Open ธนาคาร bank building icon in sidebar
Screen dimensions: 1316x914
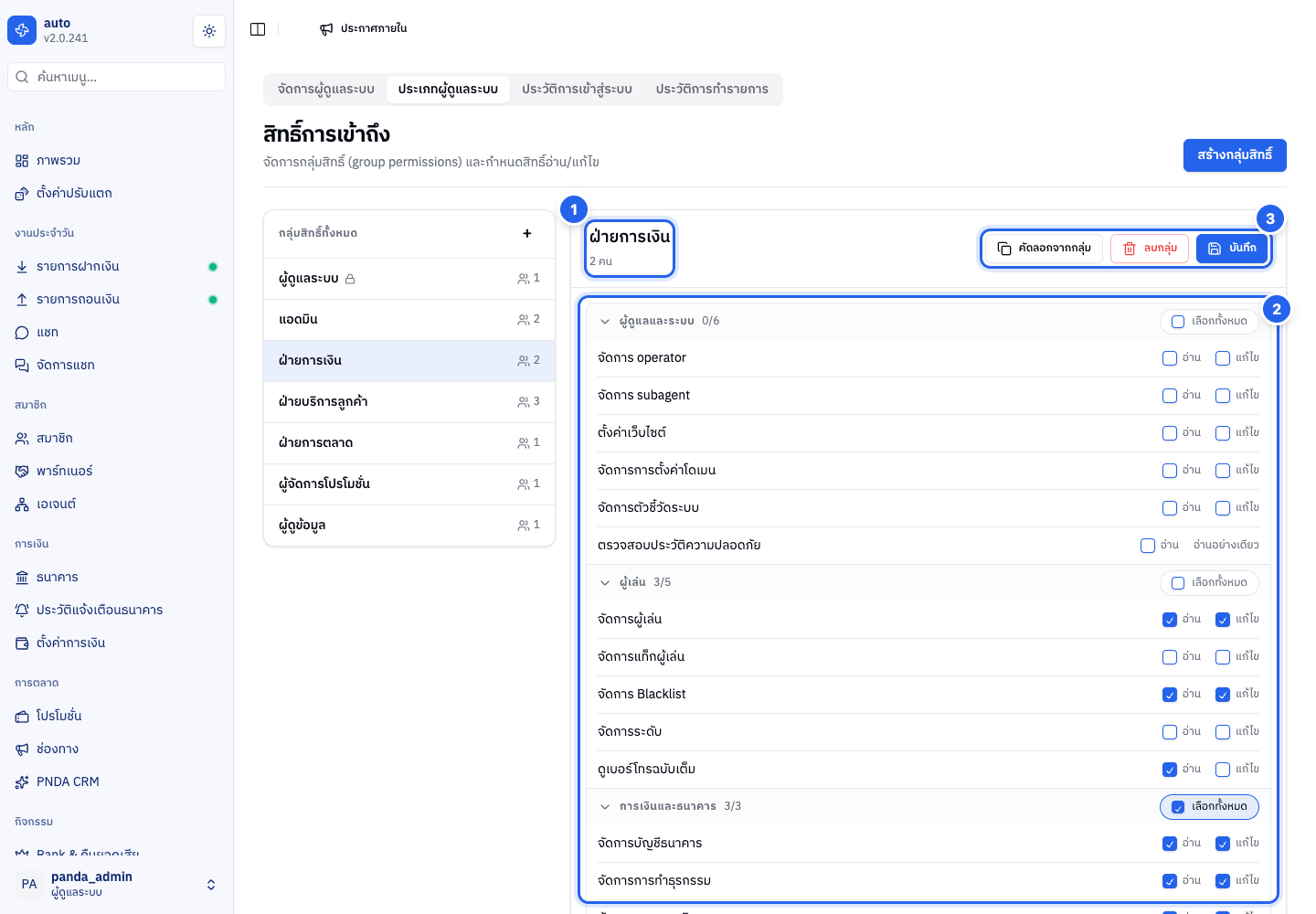pyautogui.click(x=22, y=578)
